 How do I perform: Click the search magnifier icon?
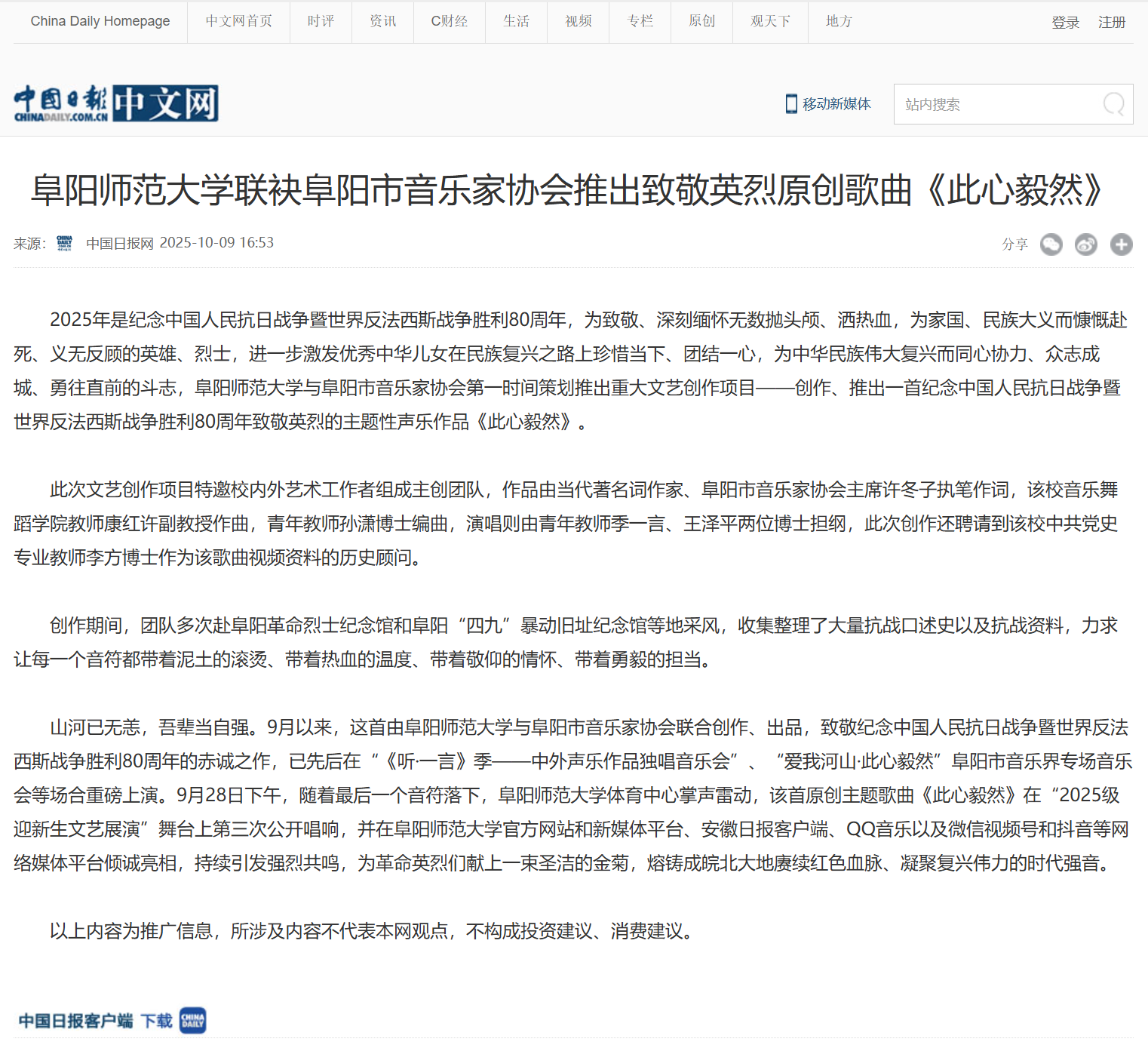tap(1113, 104)
